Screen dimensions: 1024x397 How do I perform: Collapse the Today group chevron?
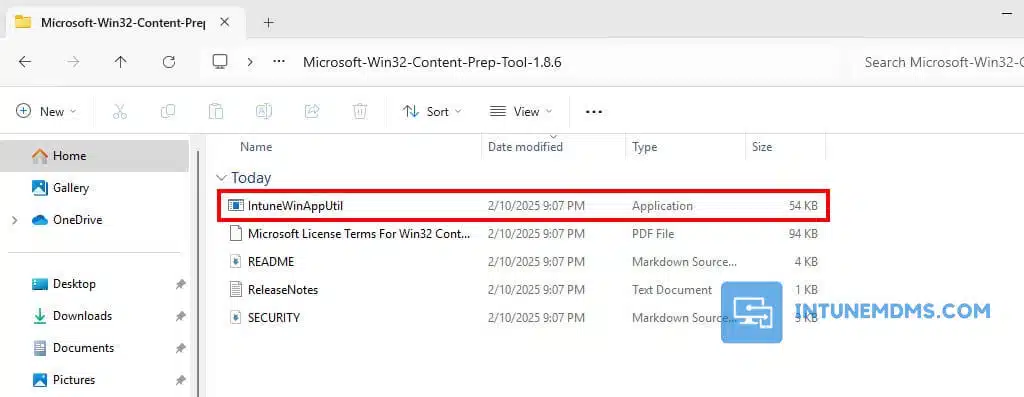pyautogui.click(x=222, y=178)
